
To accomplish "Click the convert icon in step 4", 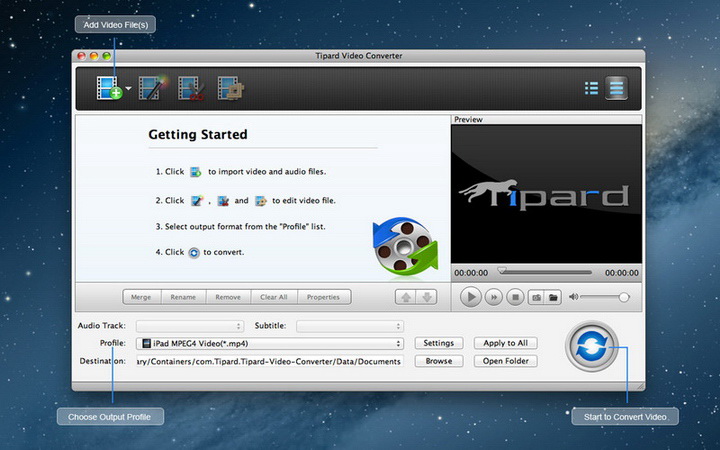I will coord(194,253).
